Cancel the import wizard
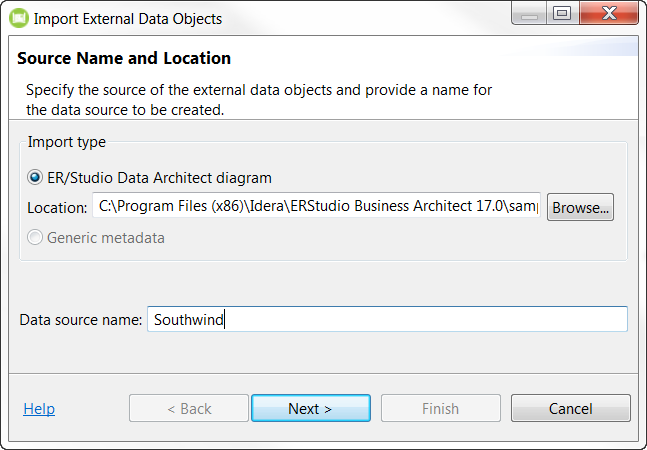The image size is (647, 450). pyautogui.click(x=571, y=408)
